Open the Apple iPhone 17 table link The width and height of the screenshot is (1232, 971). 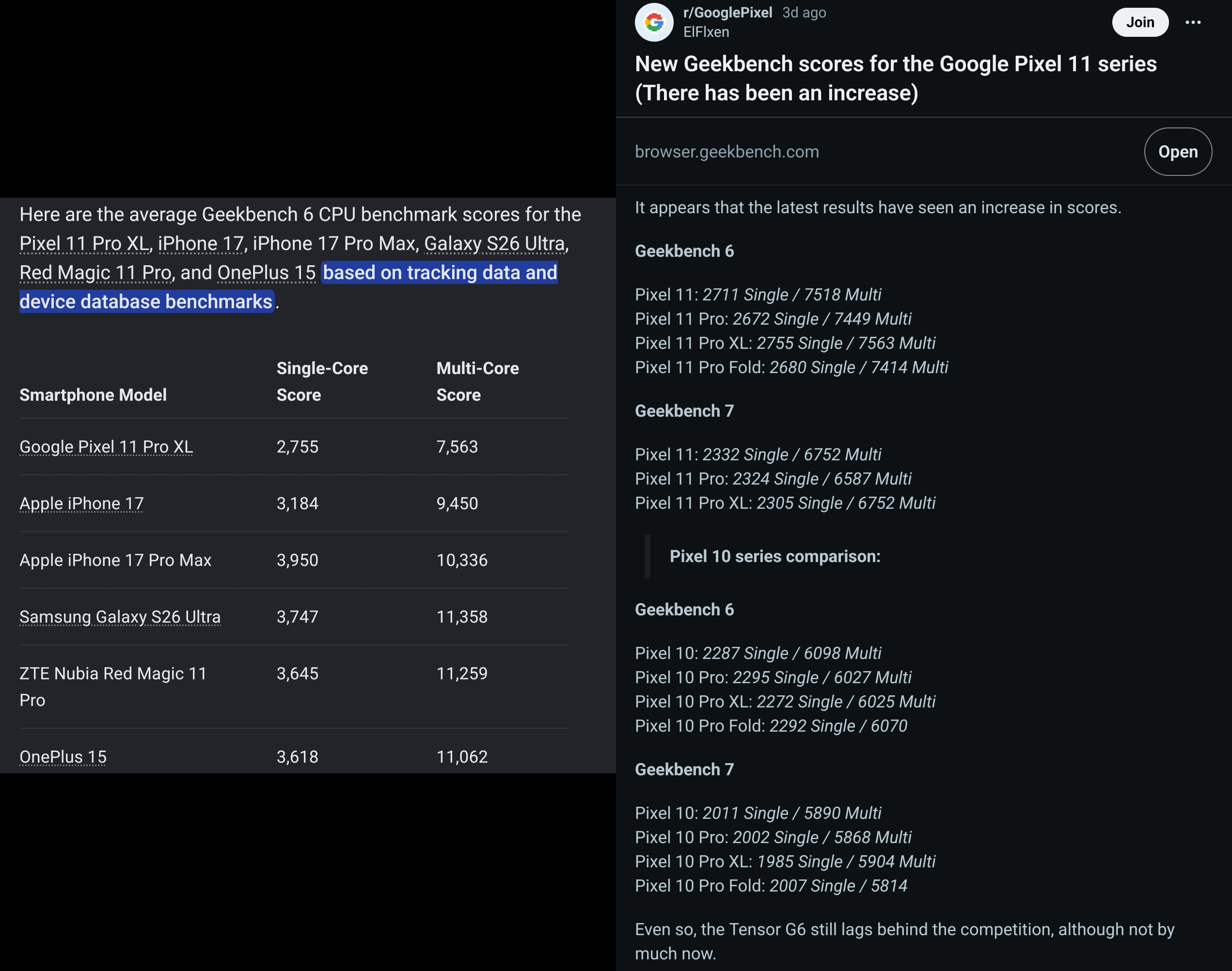click(x=81, y=504)
